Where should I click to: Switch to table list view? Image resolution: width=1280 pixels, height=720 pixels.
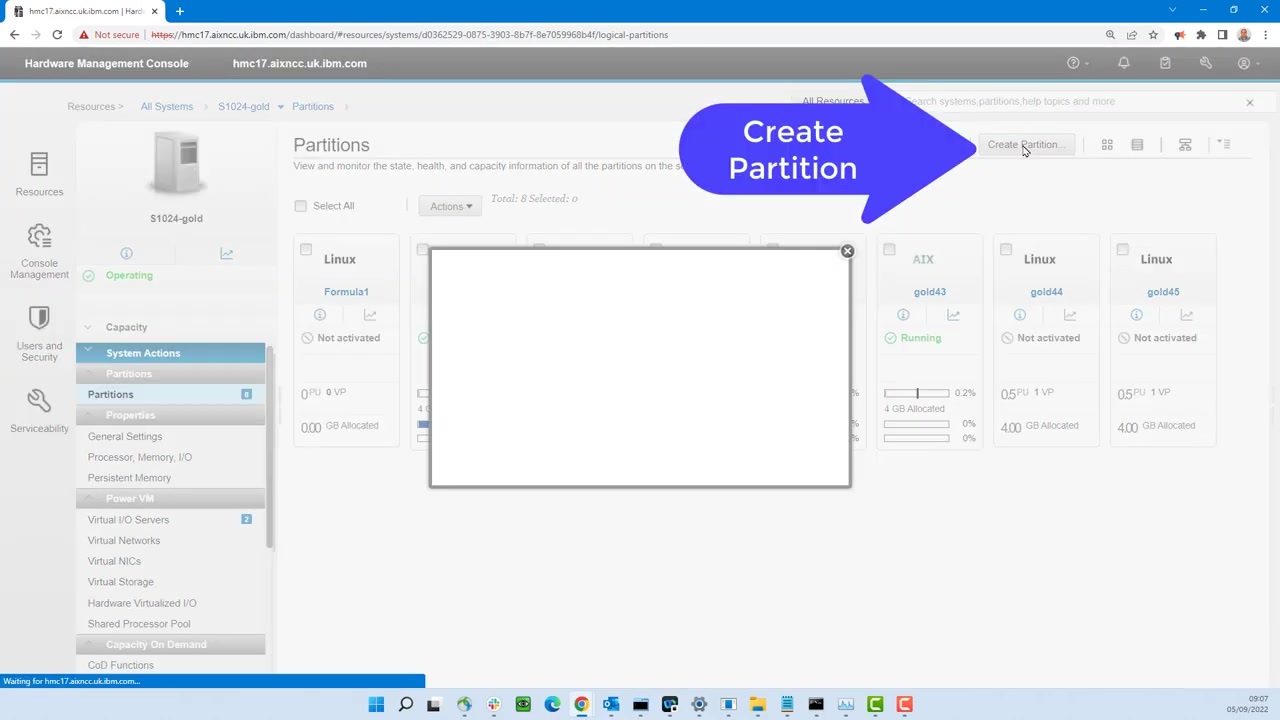tap(1137, 145)
